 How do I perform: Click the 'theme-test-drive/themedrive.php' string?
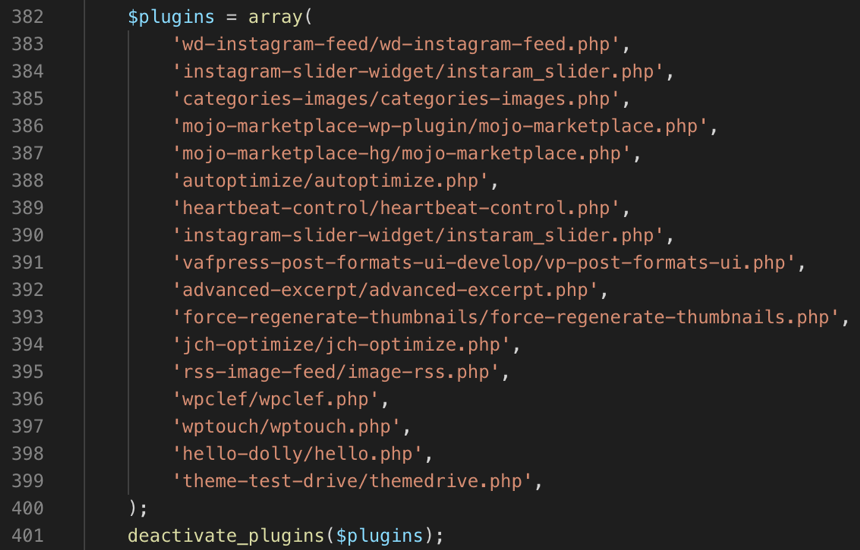[x=353, y=481]
